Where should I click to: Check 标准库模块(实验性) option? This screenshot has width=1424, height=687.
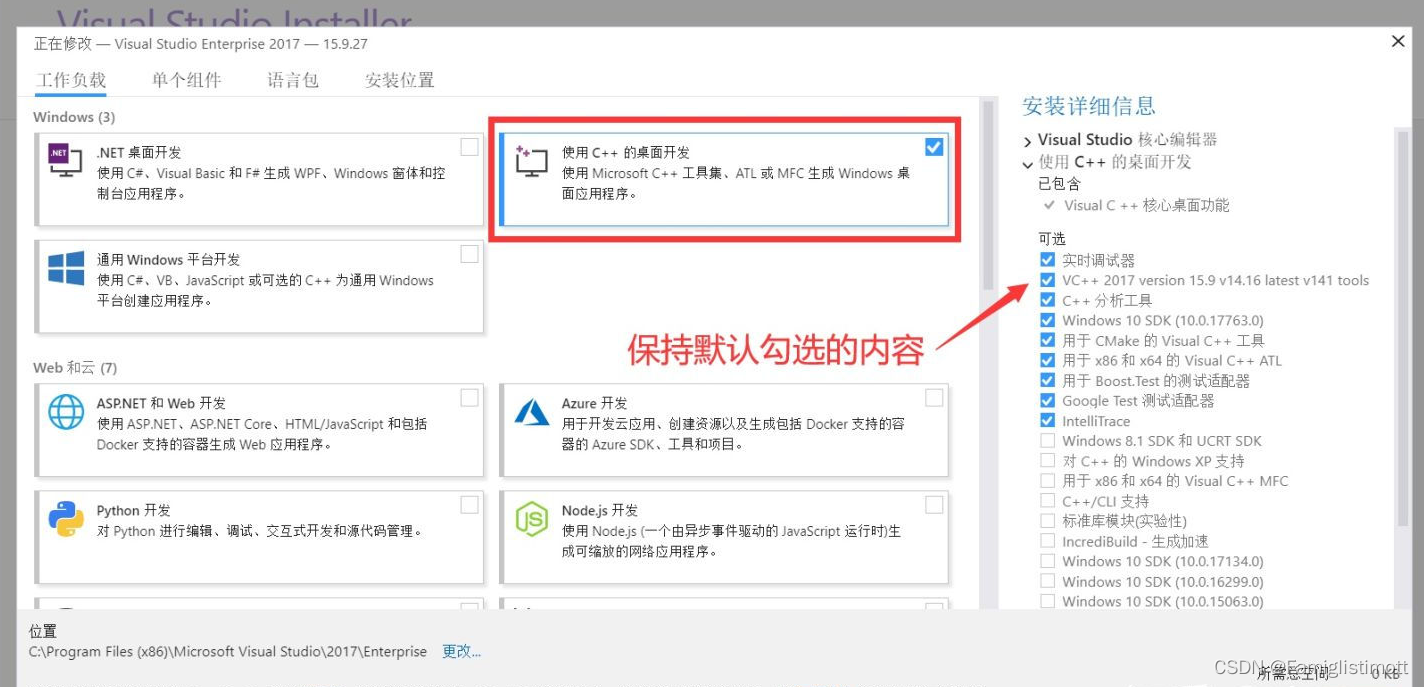click(x=1047, y=520)
